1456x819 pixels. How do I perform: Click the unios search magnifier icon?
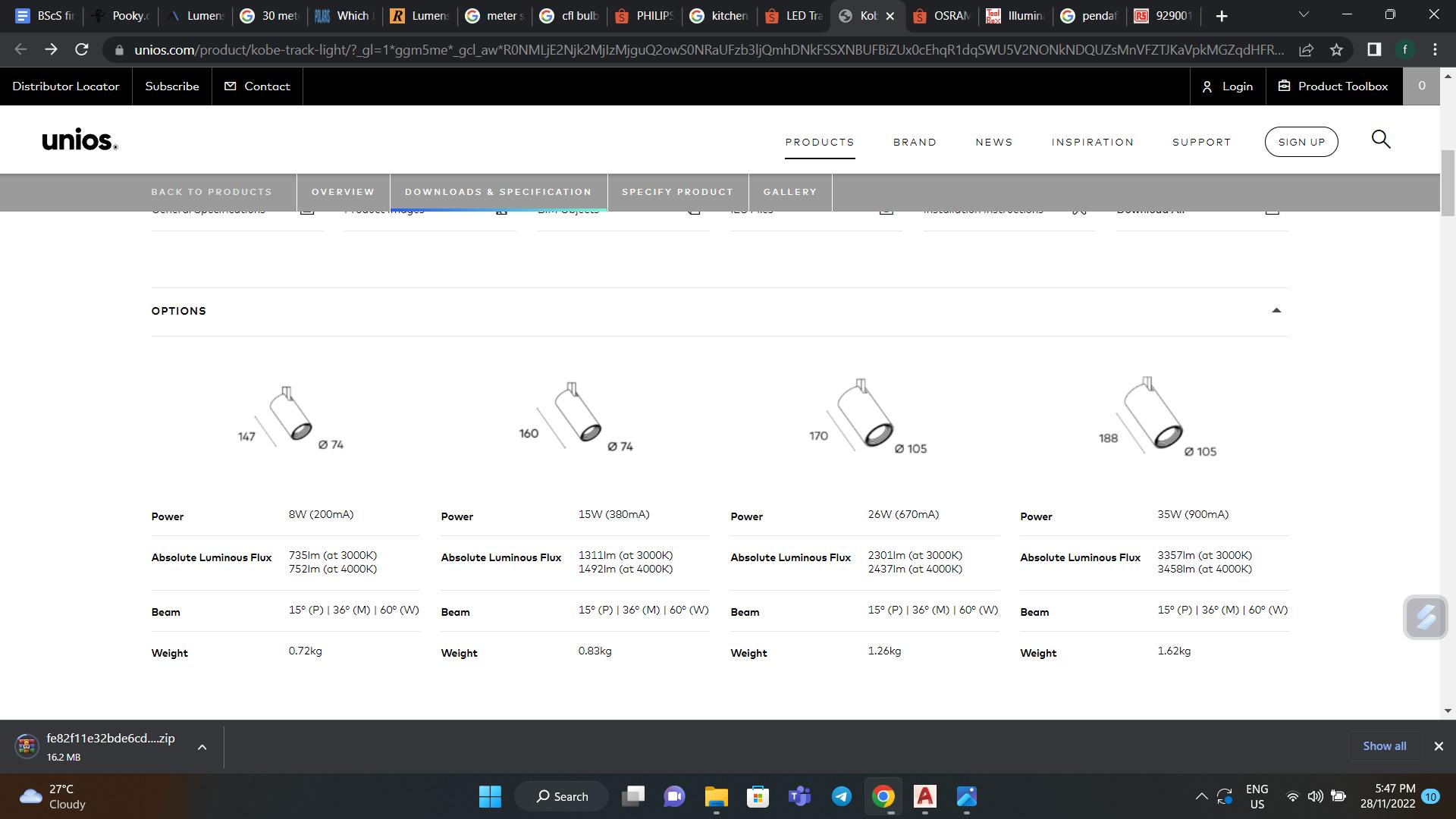tap(1381, 140)
